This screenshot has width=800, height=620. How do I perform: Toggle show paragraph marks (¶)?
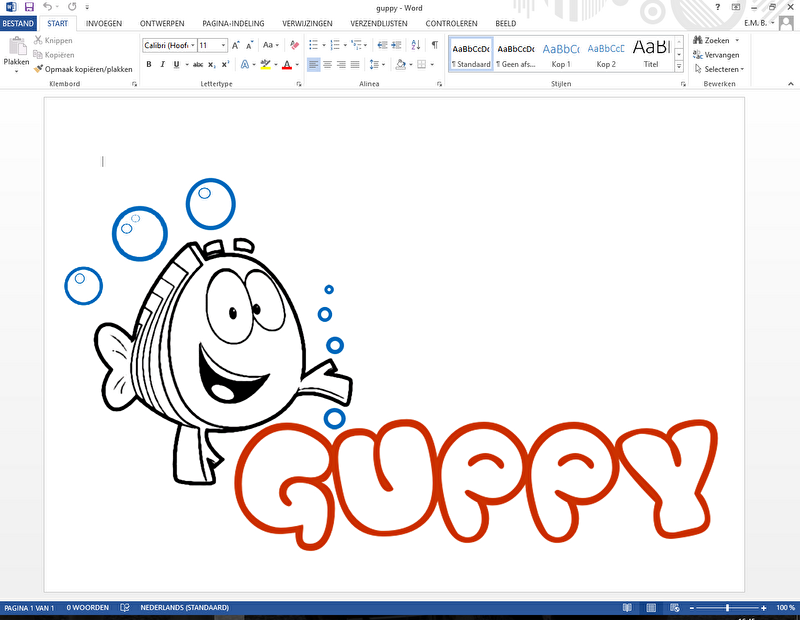pyautogui.click(x=435, y=45)
